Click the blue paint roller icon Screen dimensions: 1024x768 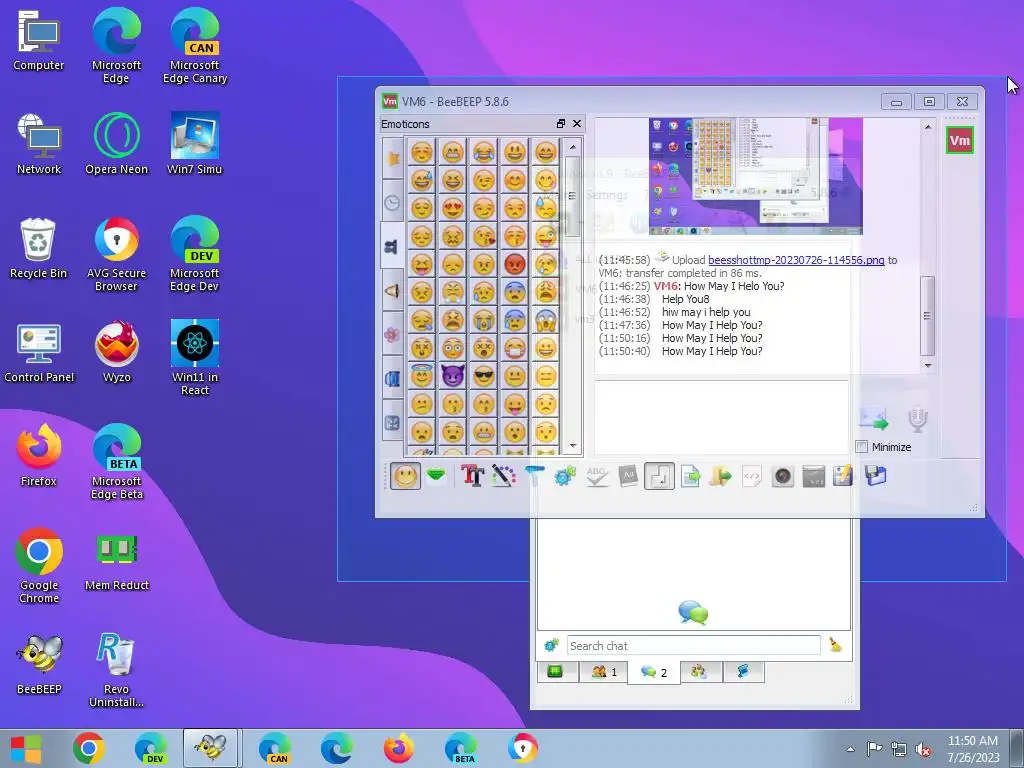click(534, 476)
